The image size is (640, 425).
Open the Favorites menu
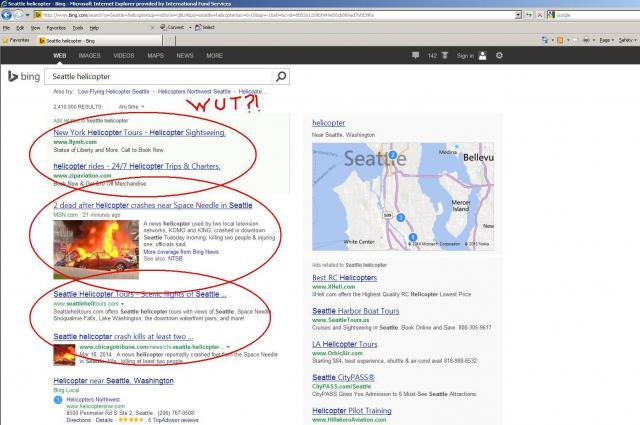pyautogui.click(x=56, y=28)
